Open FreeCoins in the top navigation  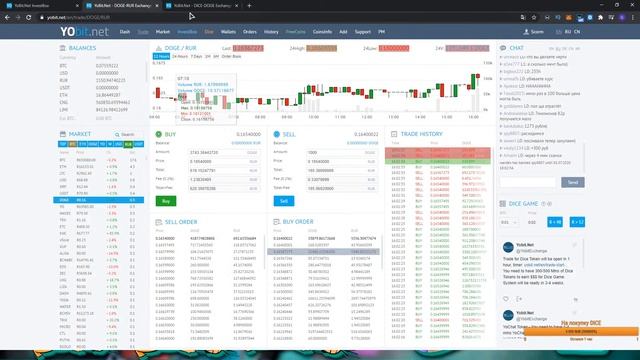tap(296, 32)
